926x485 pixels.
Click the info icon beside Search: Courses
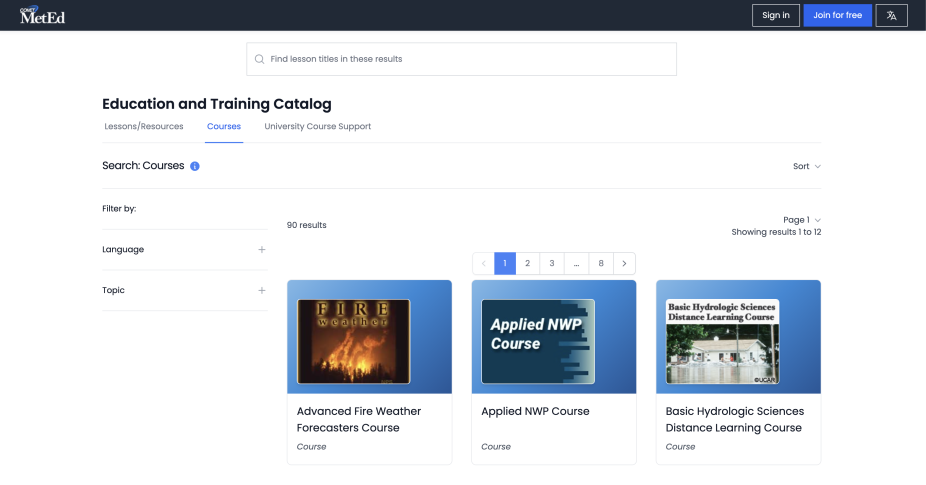tap(195, 166)
